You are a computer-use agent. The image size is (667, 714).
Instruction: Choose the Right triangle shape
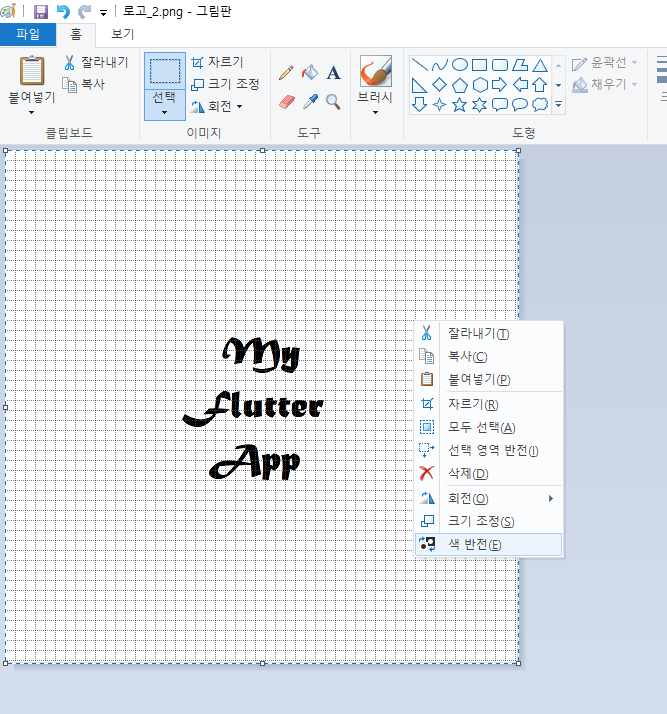[419, 85]
